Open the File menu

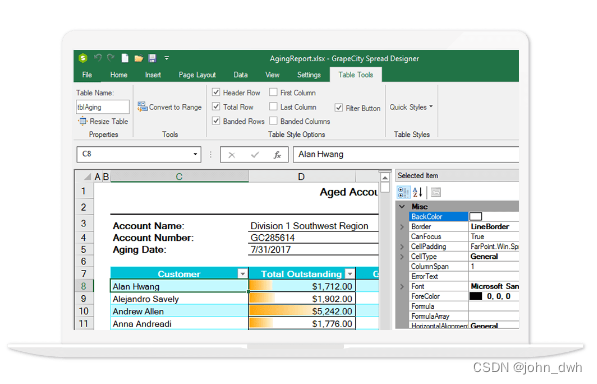[87, 75]
